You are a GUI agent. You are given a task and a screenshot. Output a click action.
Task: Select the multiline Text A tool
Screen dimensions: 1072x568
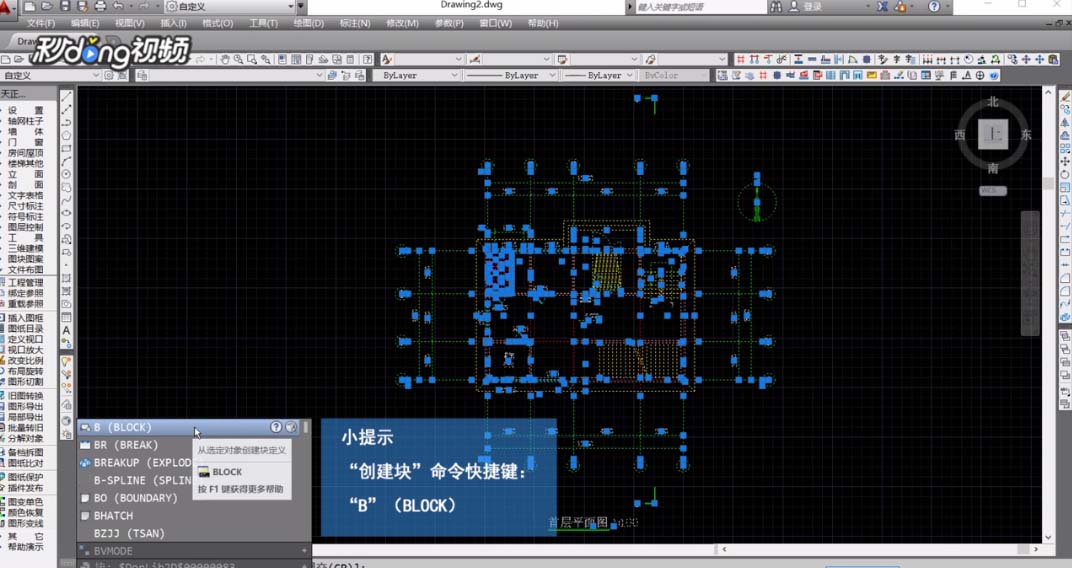tap(66, 330)
